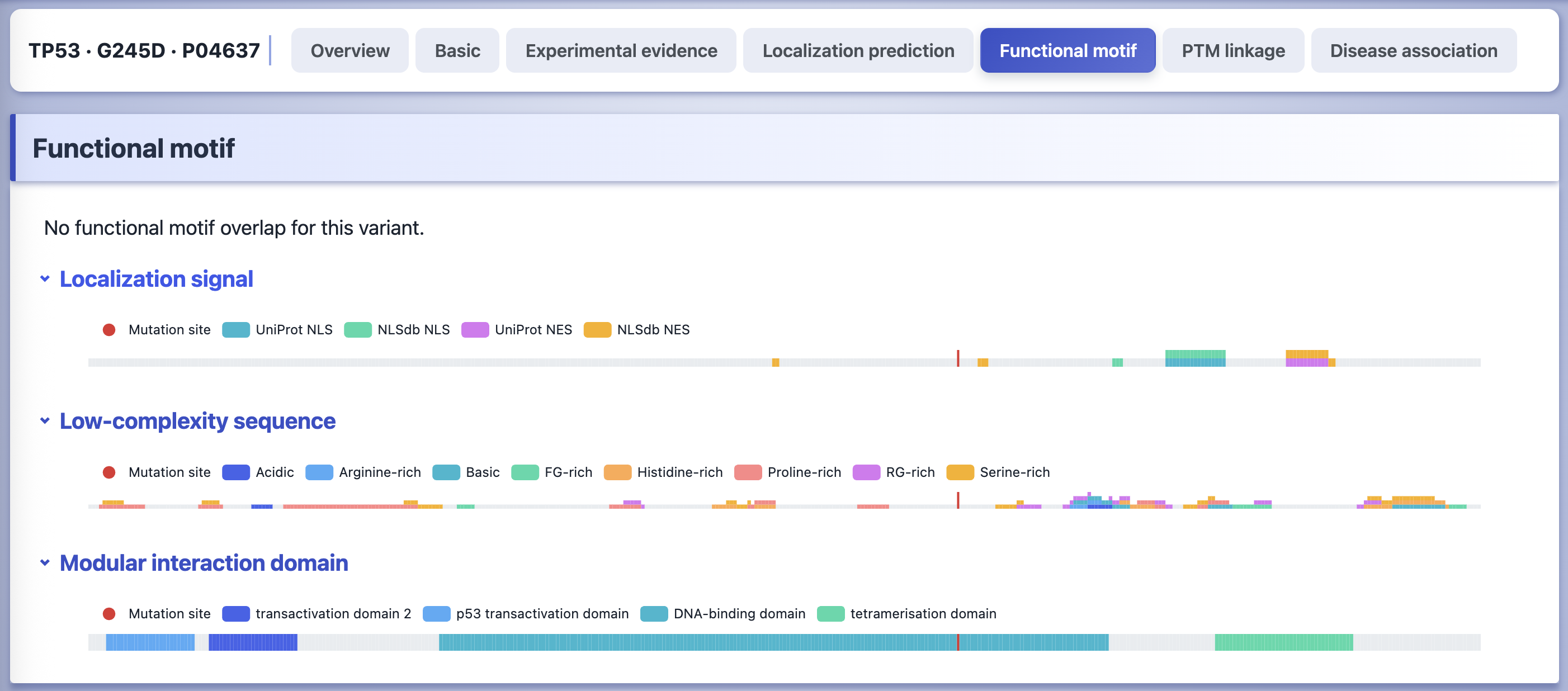Click the tetramerisation domain legend icon
Screen dimensions: 1568x691
point(831,613)
